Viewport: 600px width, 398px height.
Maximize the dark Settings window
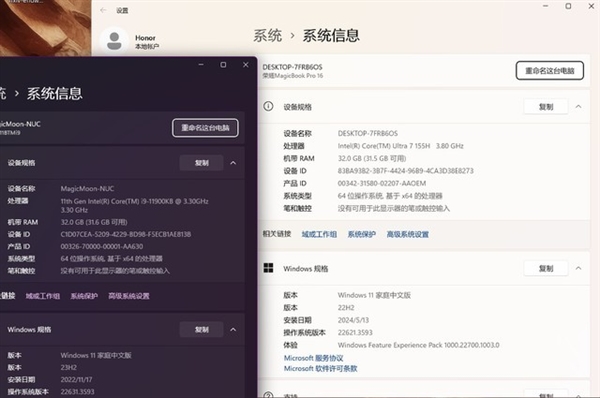[223, 65]
